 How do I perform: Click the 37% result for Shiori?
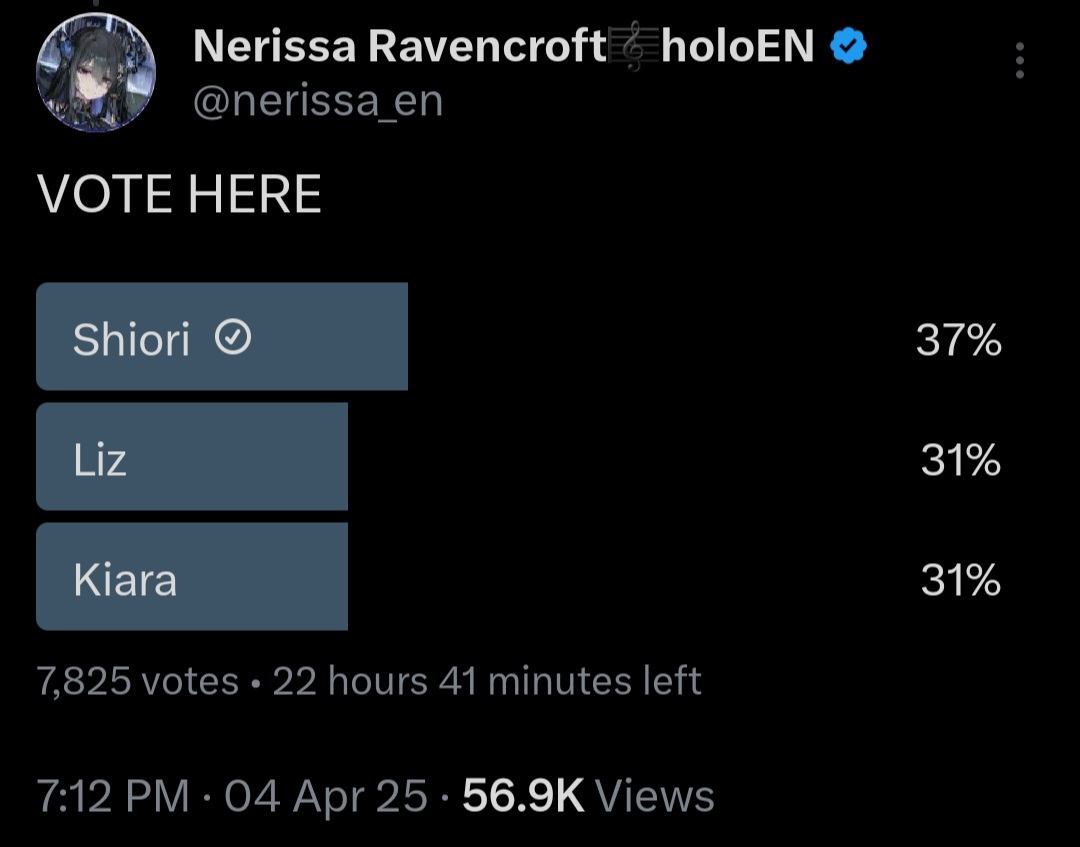[958, 341]
